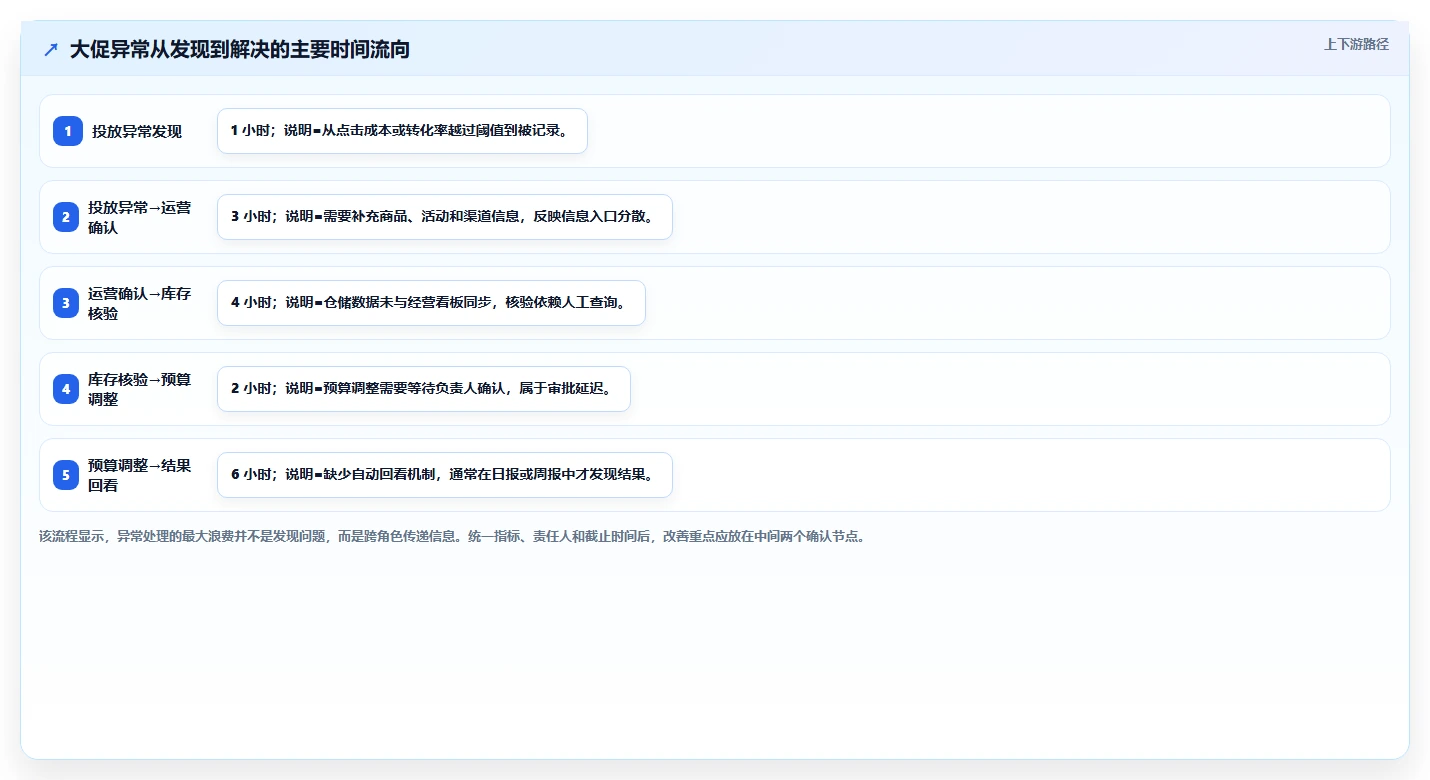
Task: Click the 4 小时 description box
Action: (431, 303)
